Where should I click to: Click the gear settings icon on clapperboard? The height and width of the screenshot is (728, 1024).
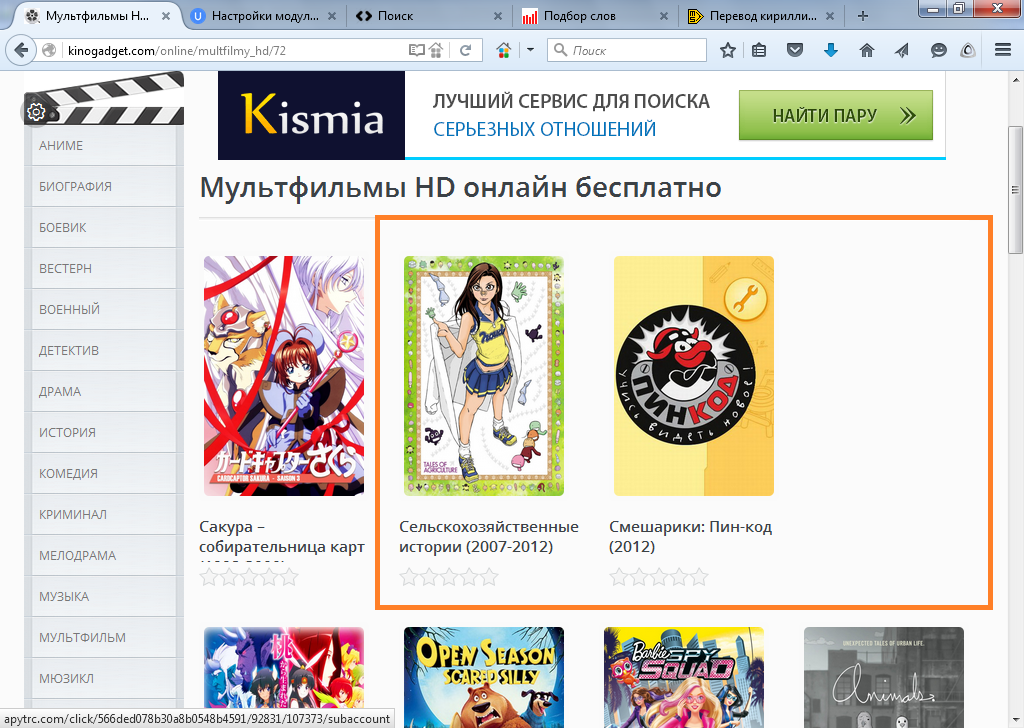tap(36, 112)
